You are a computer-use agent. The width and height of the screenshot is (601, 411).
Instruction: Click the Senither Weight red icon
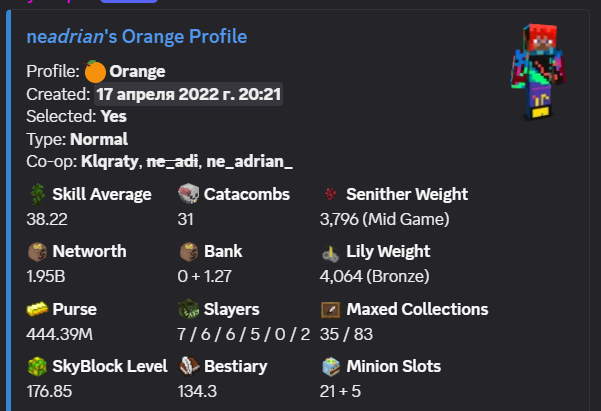[330, 194]
